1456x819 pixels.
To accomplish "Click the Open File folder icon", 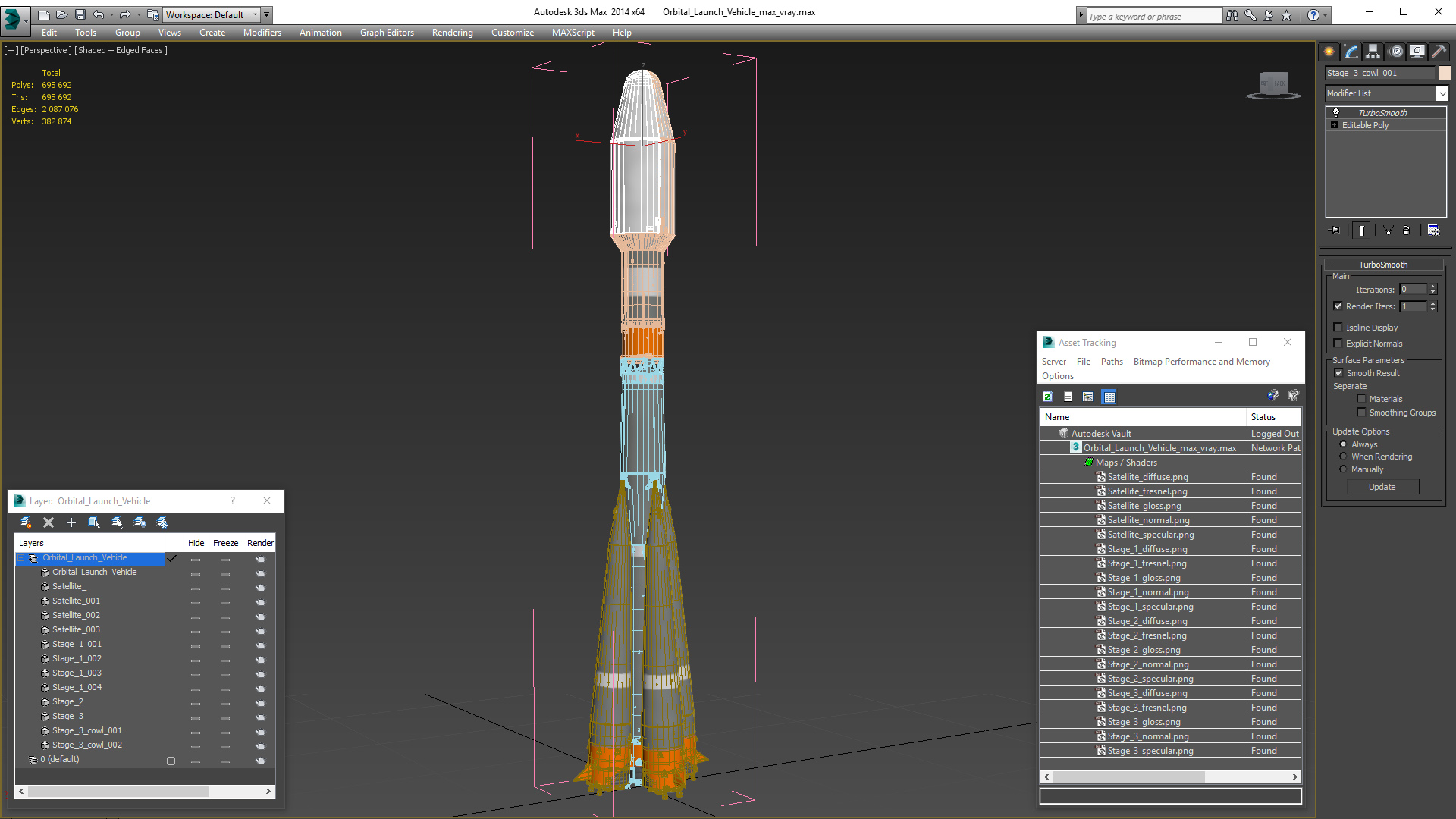I will point(61,14).
